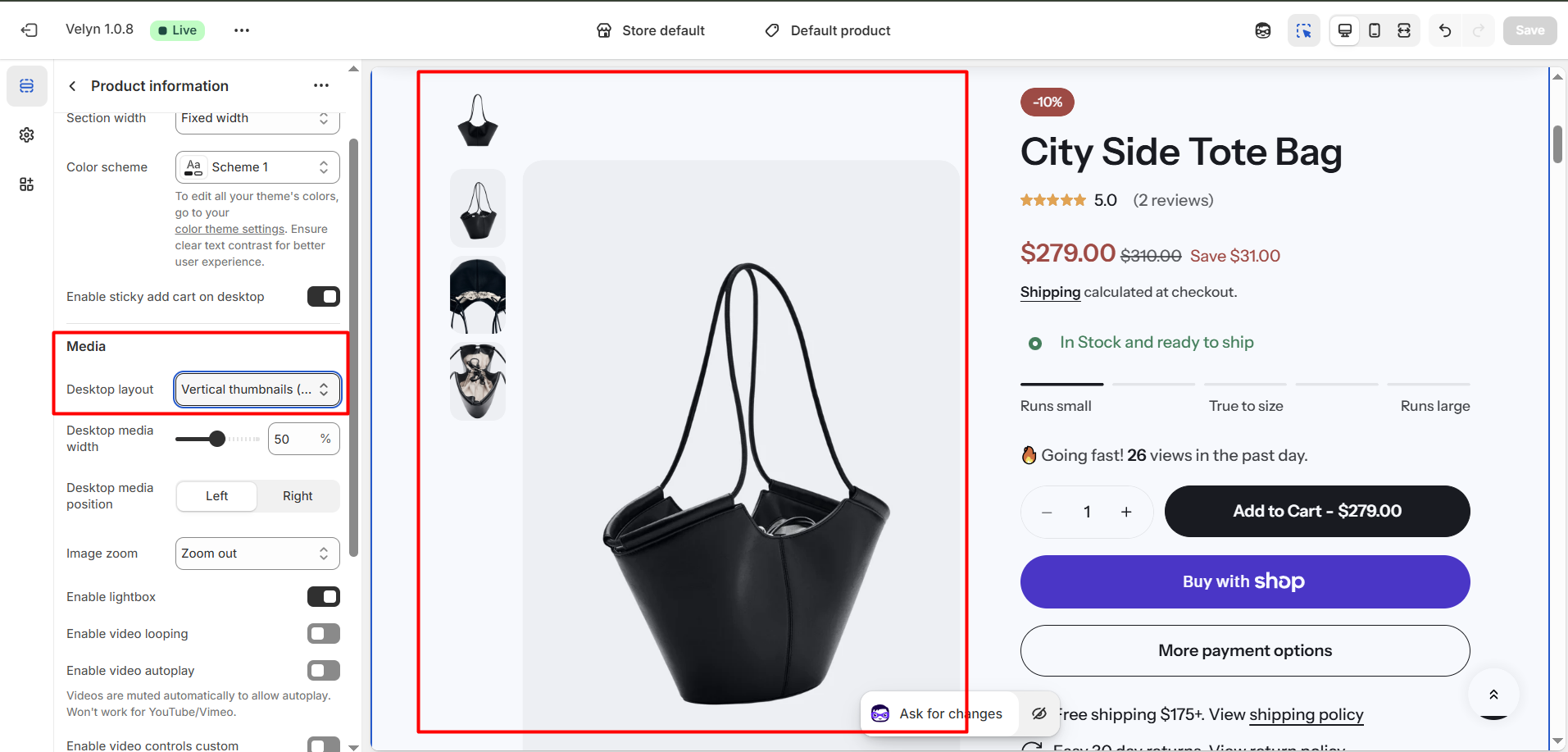The width and height of the screenshot is (1568, 752).
Task: Select the desktop preview icon
Action: click(x=1345, y=30)
